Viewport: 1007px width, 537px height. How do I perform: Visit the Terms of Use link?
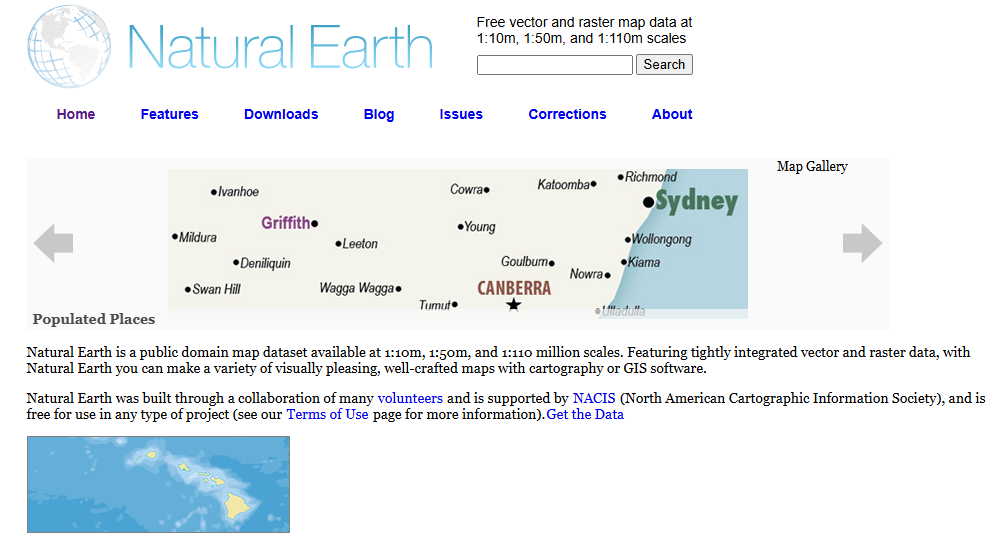click(x=327, y=414)
